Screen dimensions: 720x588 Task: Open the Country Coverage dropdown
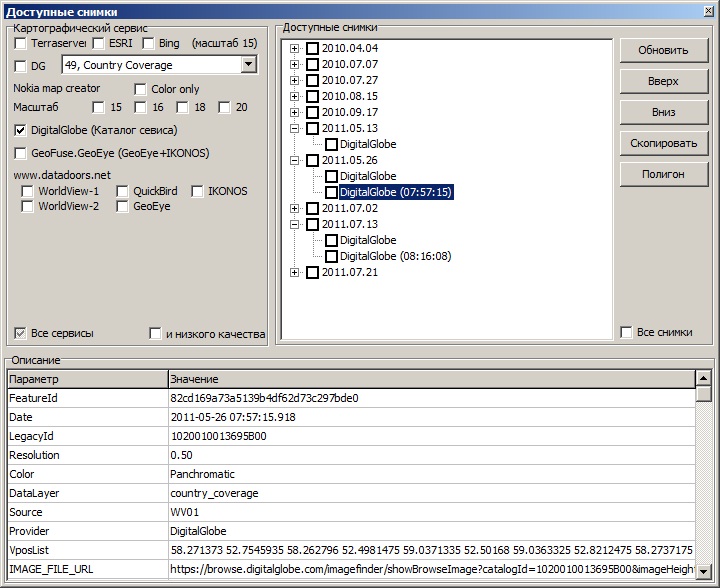[x=248, y=65]
